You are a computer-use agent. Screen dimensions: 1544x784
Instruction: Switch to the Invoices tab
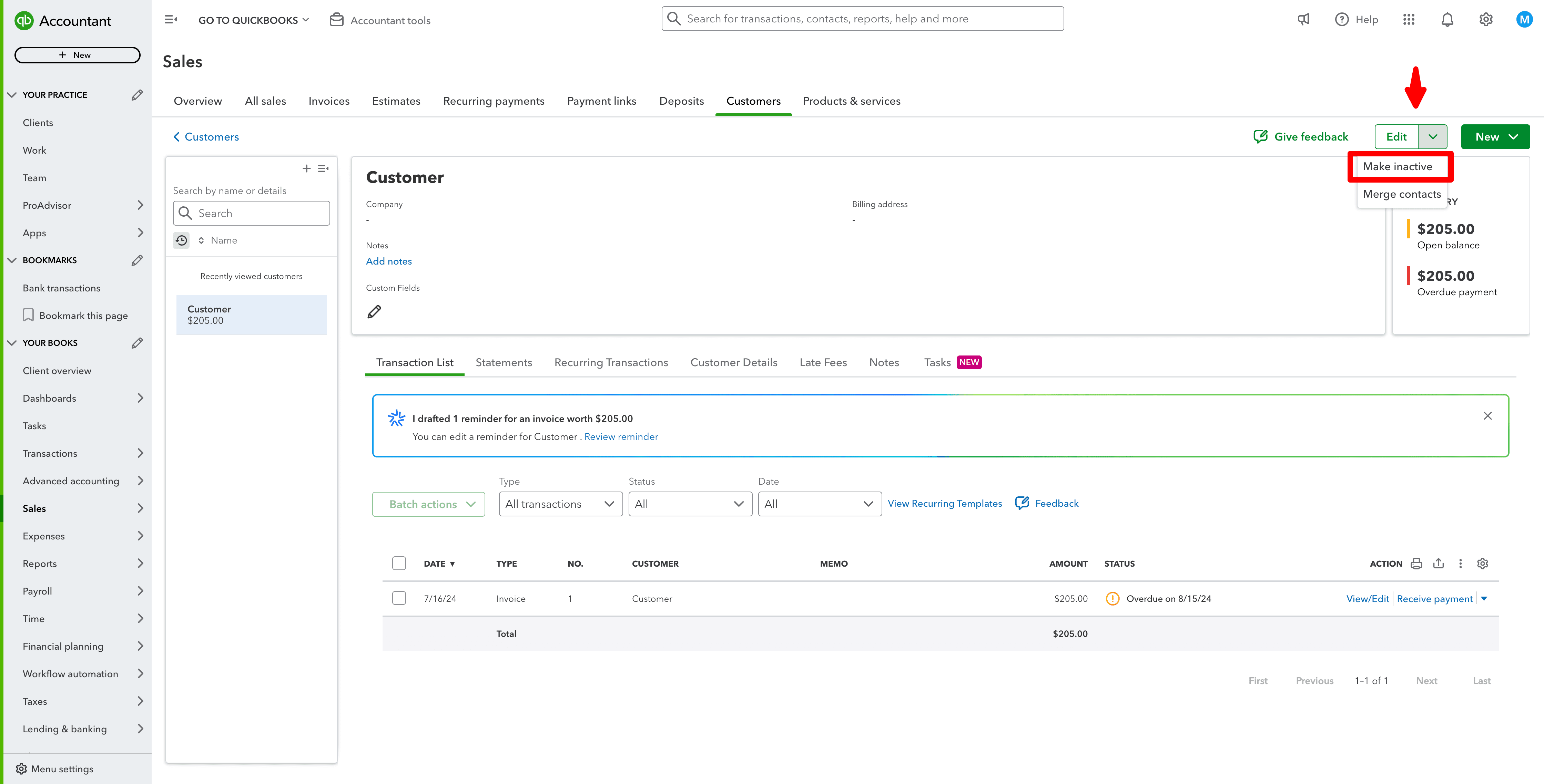tap(328, 101)
